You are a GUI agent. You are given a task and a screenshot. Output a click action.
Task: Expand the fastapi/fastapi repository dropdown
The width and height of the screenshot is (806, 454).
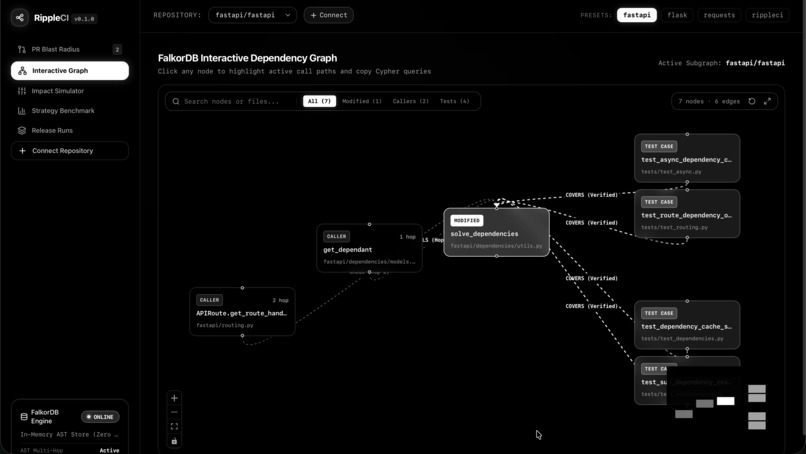click(252, 15)
